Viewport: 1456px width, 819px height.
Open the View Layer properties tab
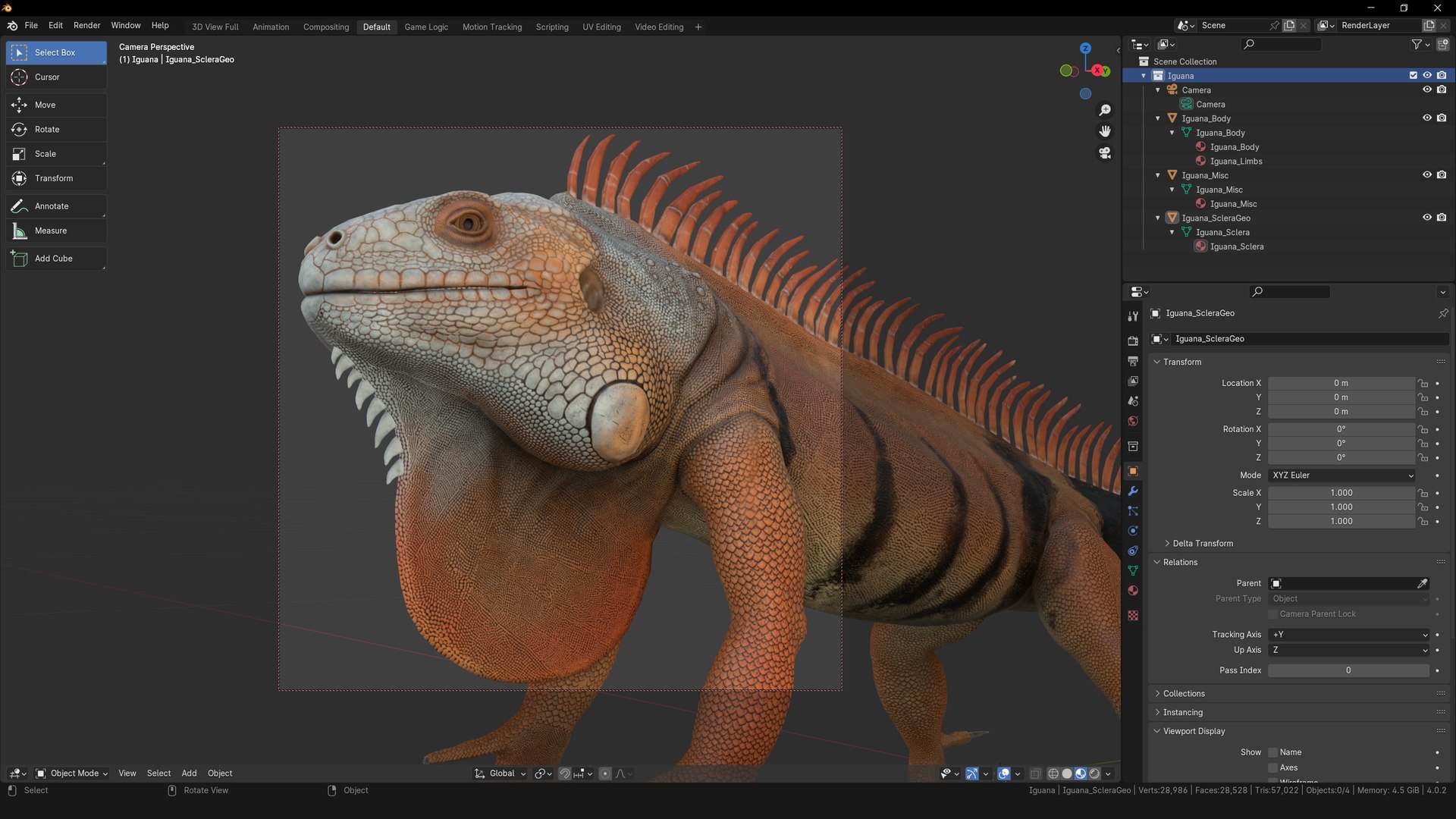click(1133, 381)
